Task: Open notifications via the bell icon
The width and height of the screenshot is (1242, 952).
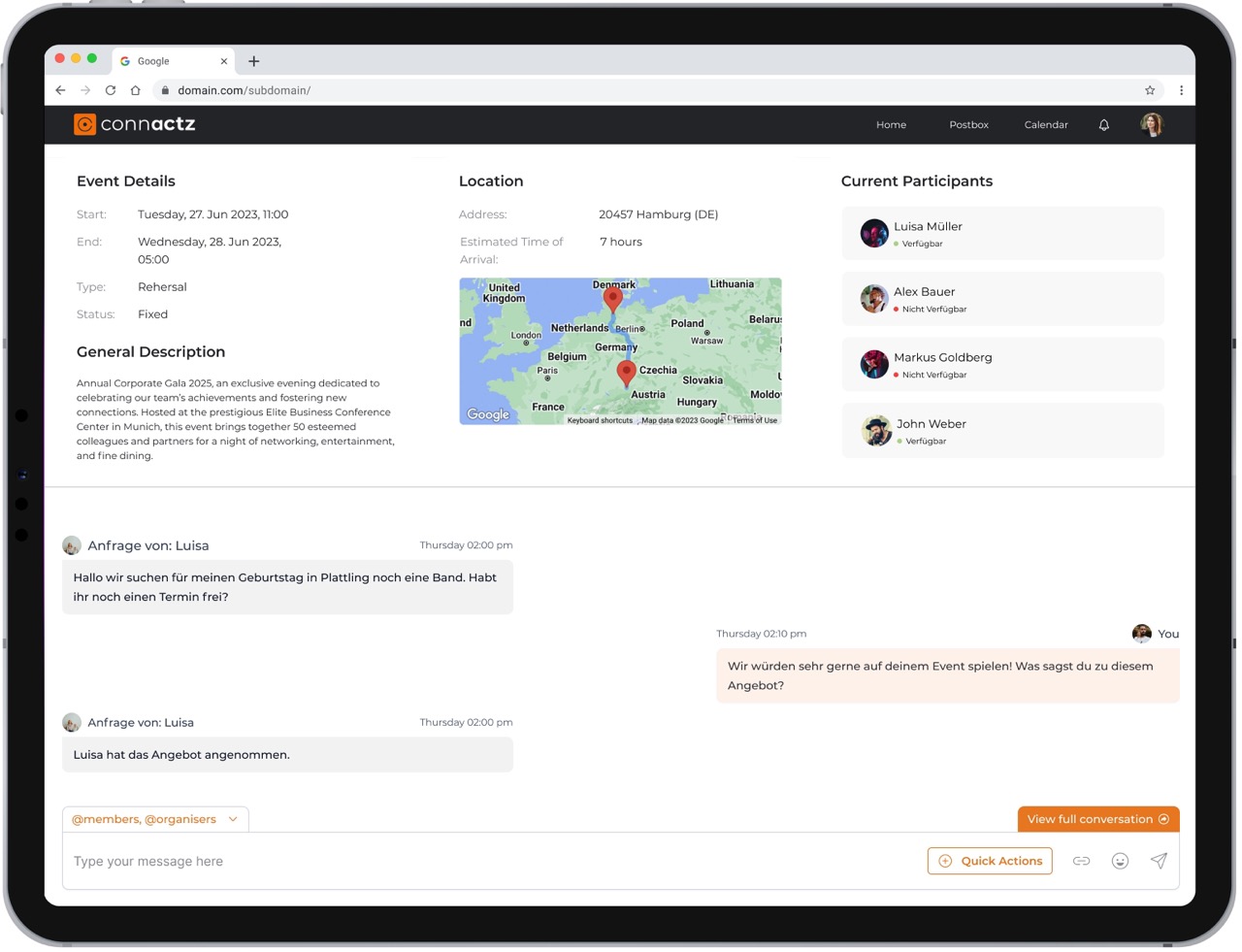Action: [x=1103, y=124]
